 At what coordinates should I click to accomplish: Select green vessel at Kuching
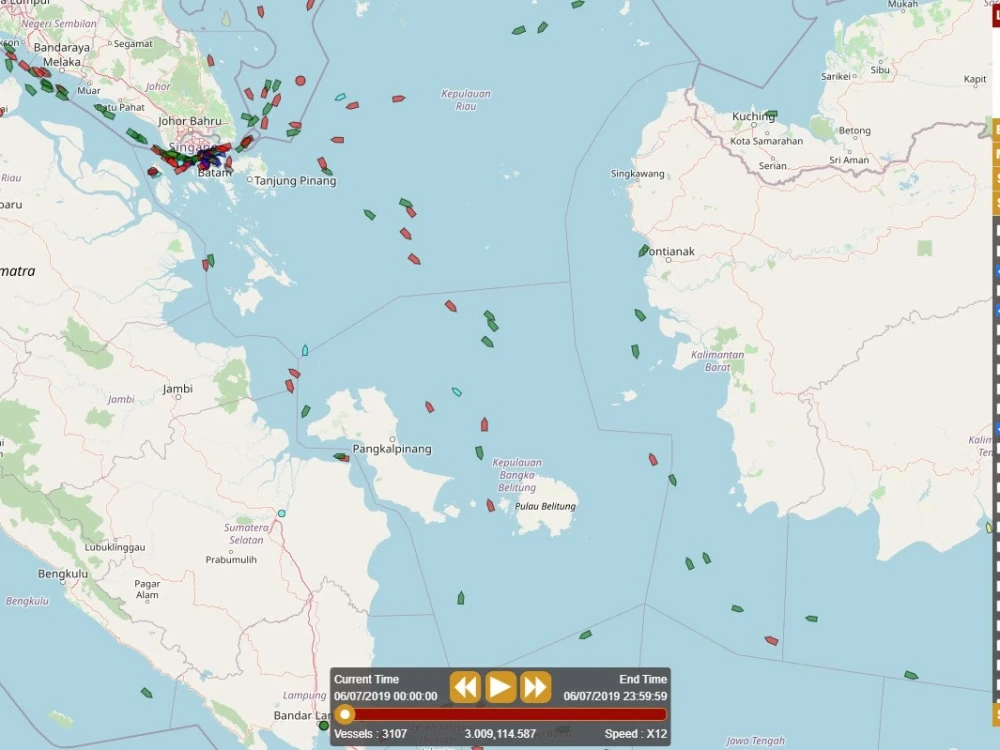tap(771, 115)
